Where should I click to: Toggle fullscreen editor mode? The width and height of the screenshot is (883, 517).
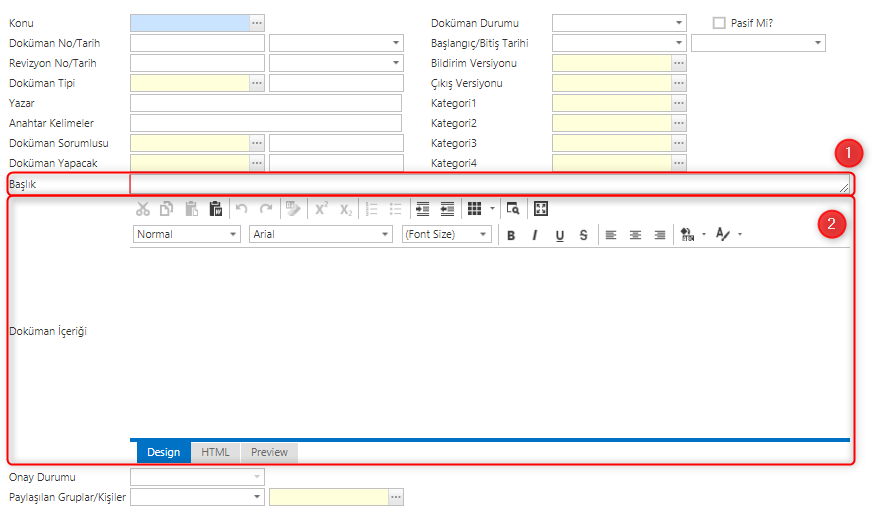(x=541, y=209)
